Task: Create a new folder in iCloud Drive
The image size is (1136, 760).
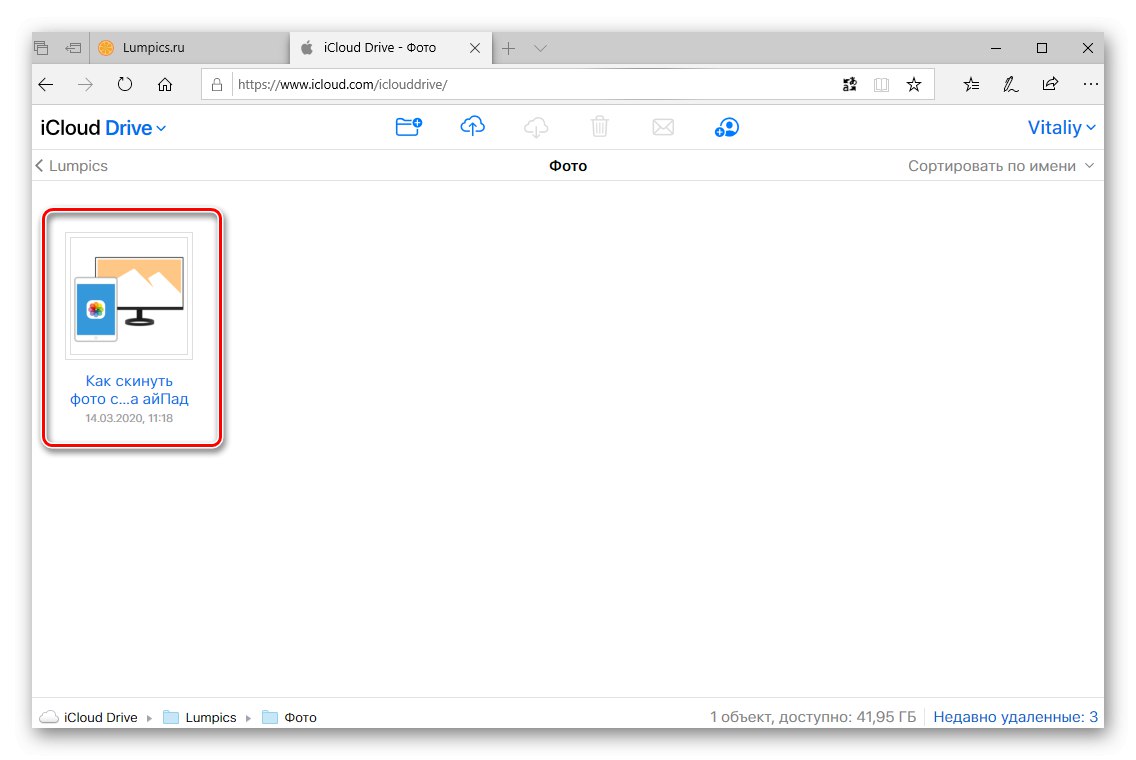Action: (409, 128)
